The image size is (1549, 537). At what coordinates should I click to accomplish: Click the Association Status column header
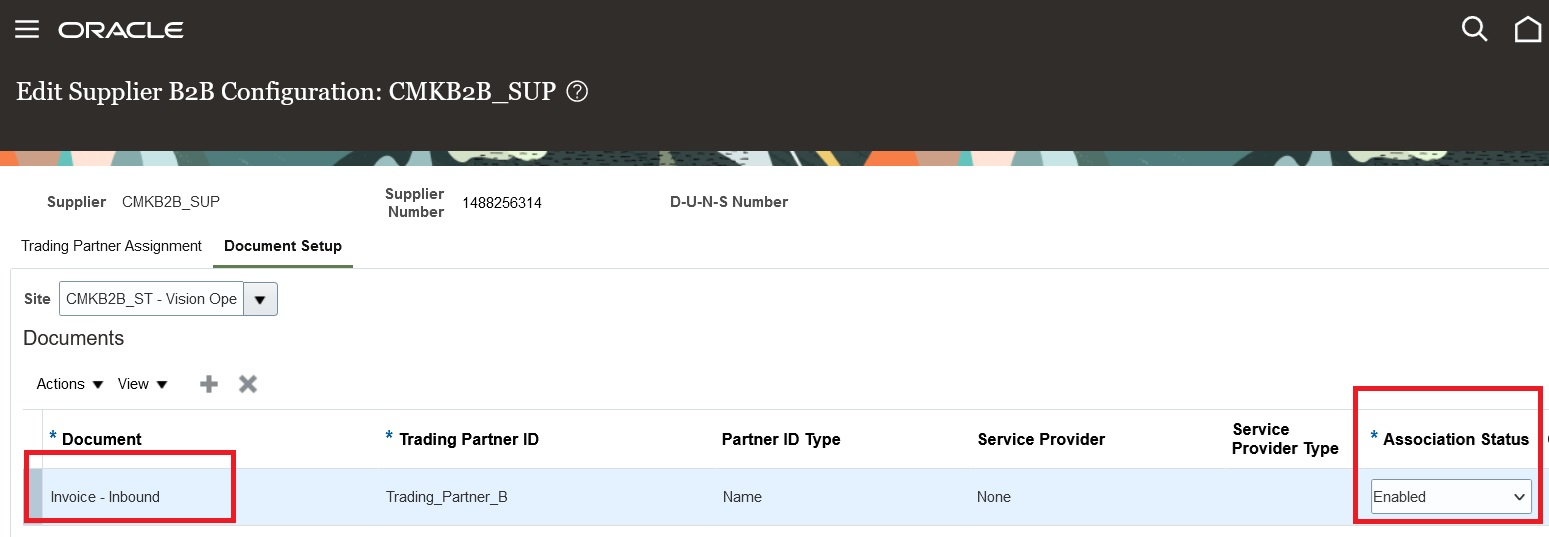pyautogui.click(x=1456, y=439)
